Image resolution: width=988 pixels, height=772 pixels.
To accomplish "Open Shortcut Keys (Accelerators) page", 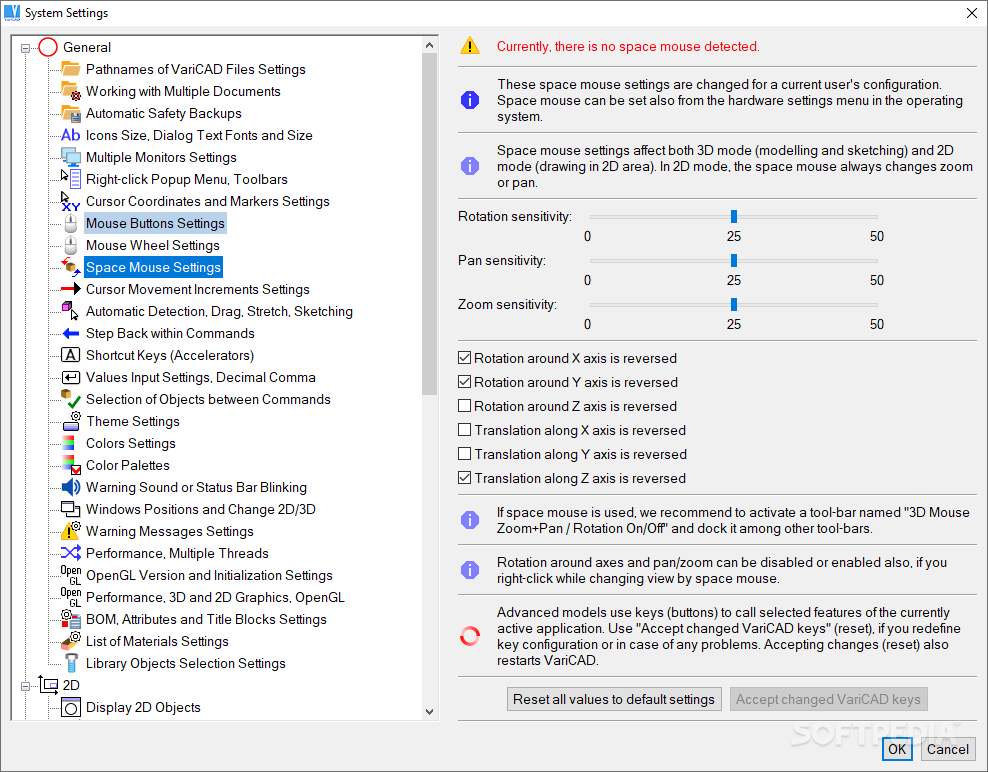I will 170,355.
